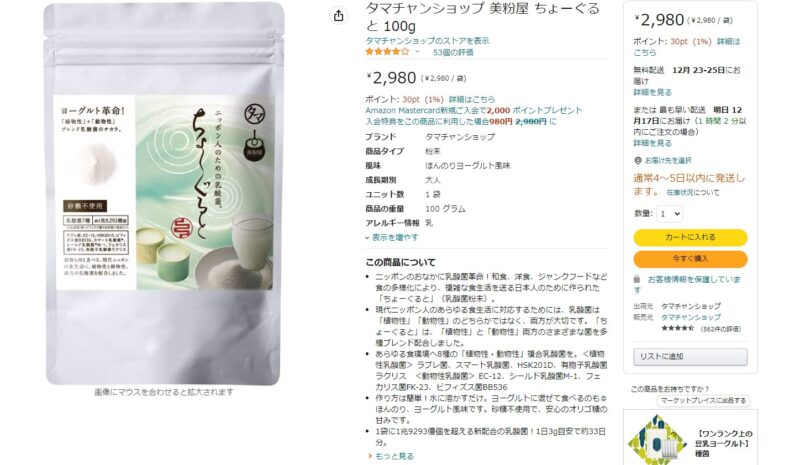Open the 数量 quantity dropdown
The image size is (800, 465).
669,214
